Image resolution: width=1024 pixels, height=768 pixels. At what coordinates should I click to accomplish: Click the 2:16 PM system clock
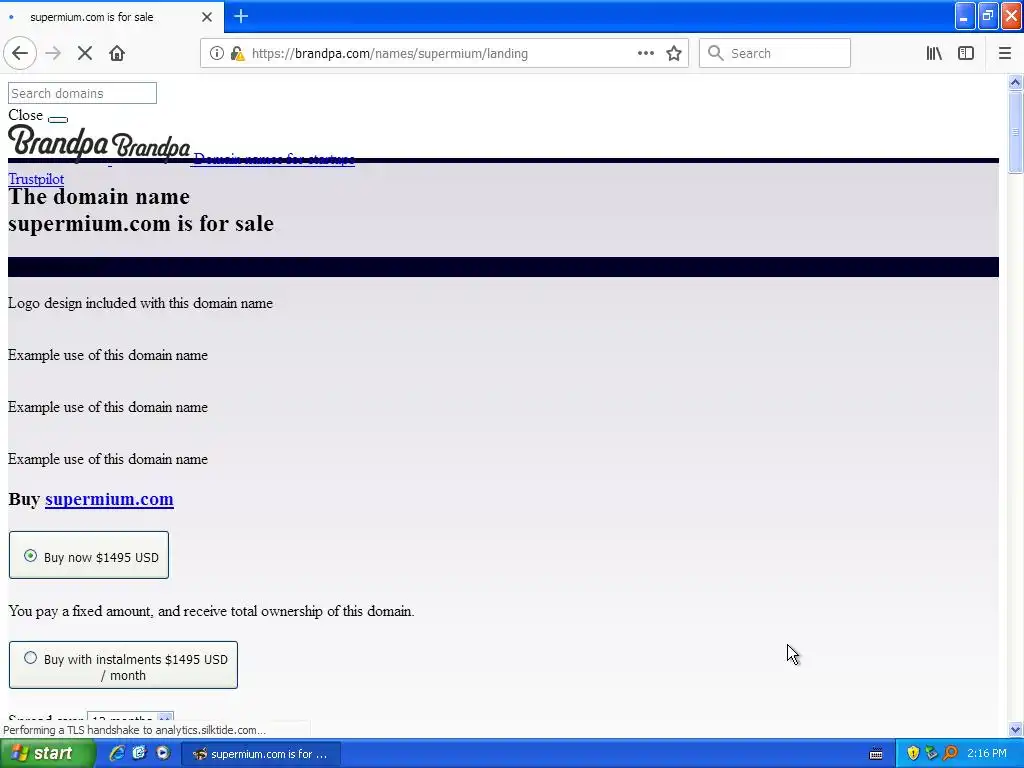click(987, 753)
